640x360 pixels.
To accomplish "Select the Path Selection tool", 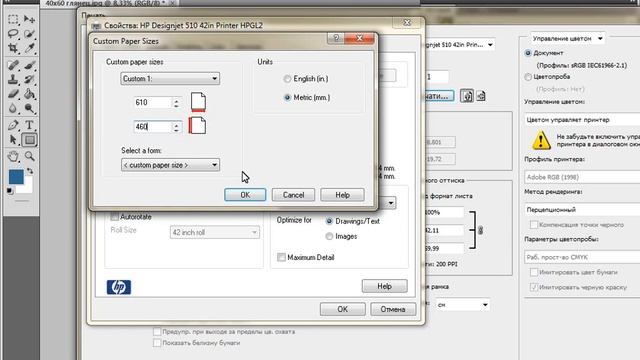I will pyautogui.click(x=13, y=140).
